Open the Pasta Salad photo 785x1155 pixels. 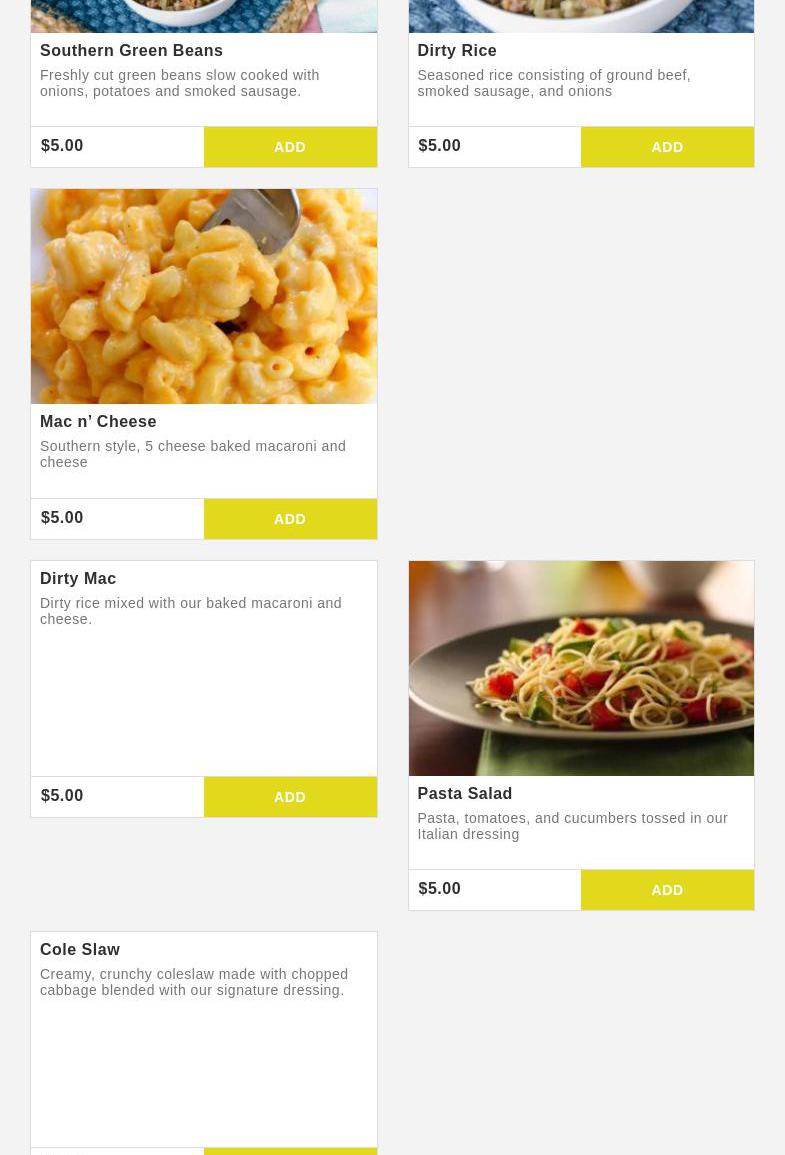coord(581,668)
